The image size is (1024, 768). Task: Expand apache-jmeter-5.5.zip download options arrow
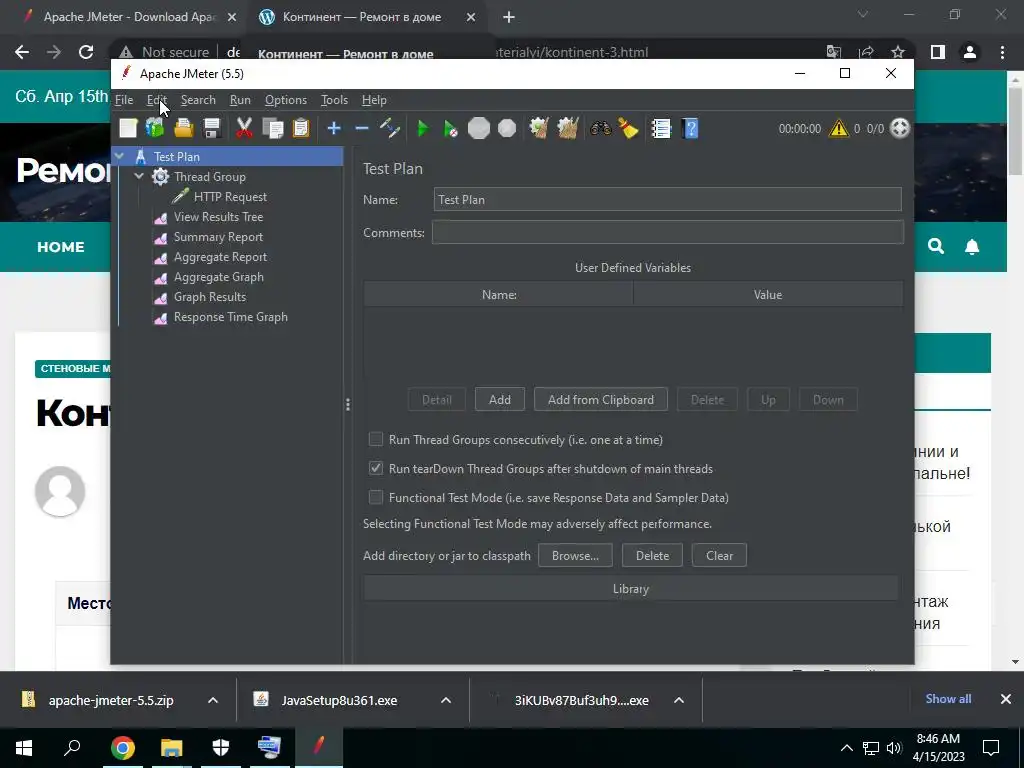click(213, 700)
